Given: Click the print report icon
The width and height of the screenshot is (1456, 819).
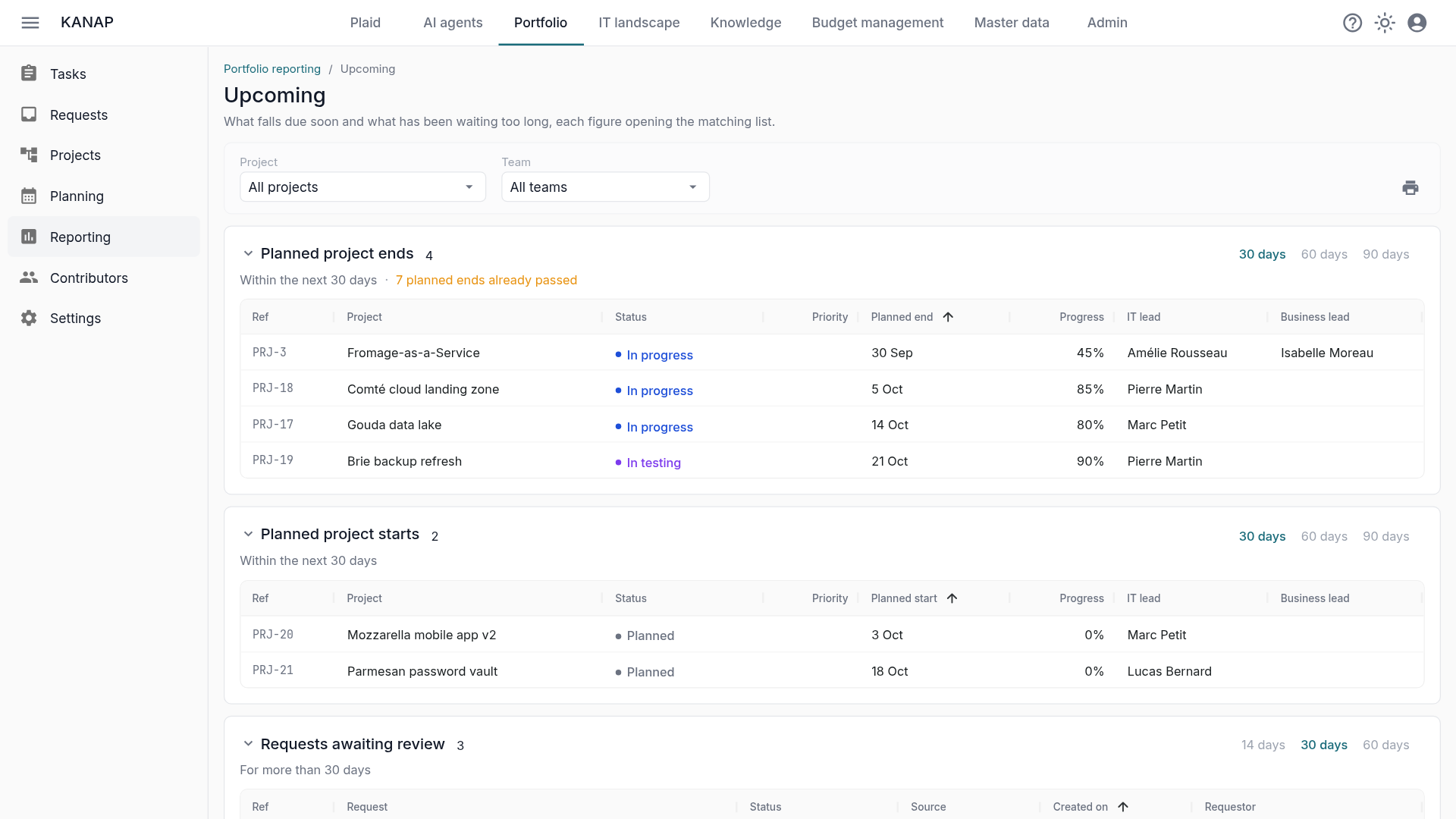Looking at the screenshot, I should pos(1410,187).
